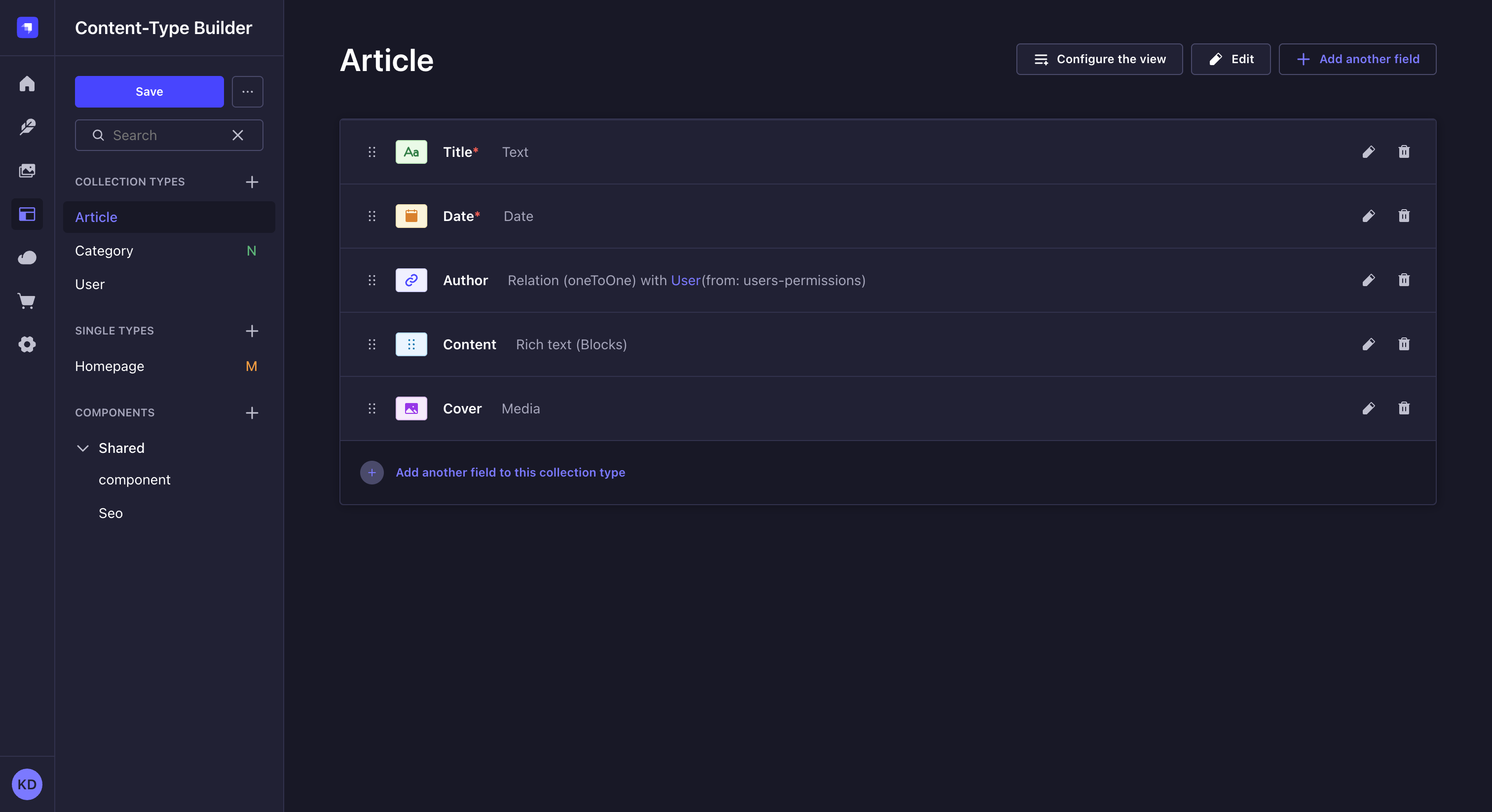Open the Media Library from the sidebar
The width and height of the screenshot is (1492, 812).
pyautogui.click(x=27, y=170)
